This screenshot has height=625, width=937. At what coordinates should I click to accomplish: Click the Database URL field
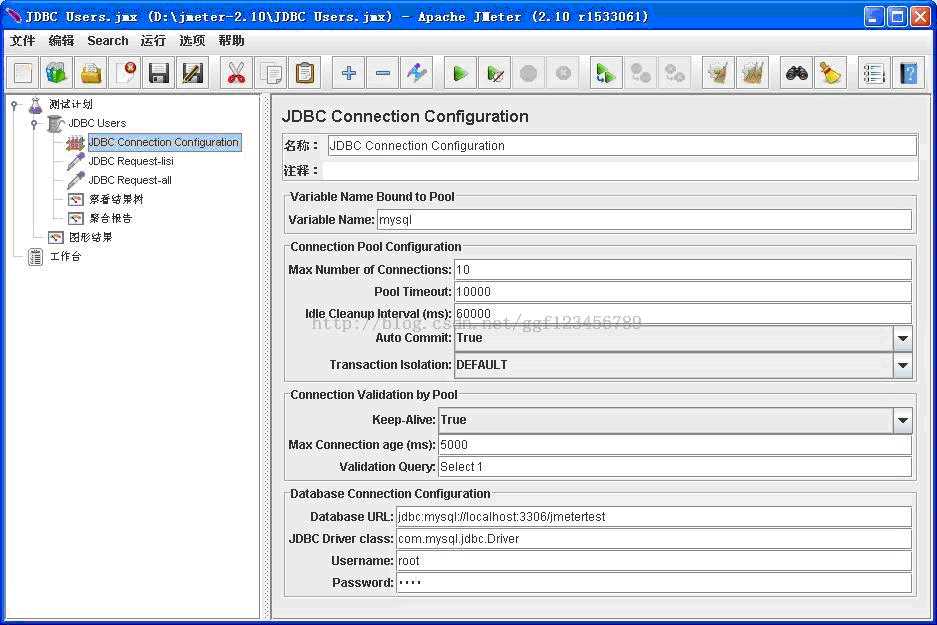click(654, 517)
